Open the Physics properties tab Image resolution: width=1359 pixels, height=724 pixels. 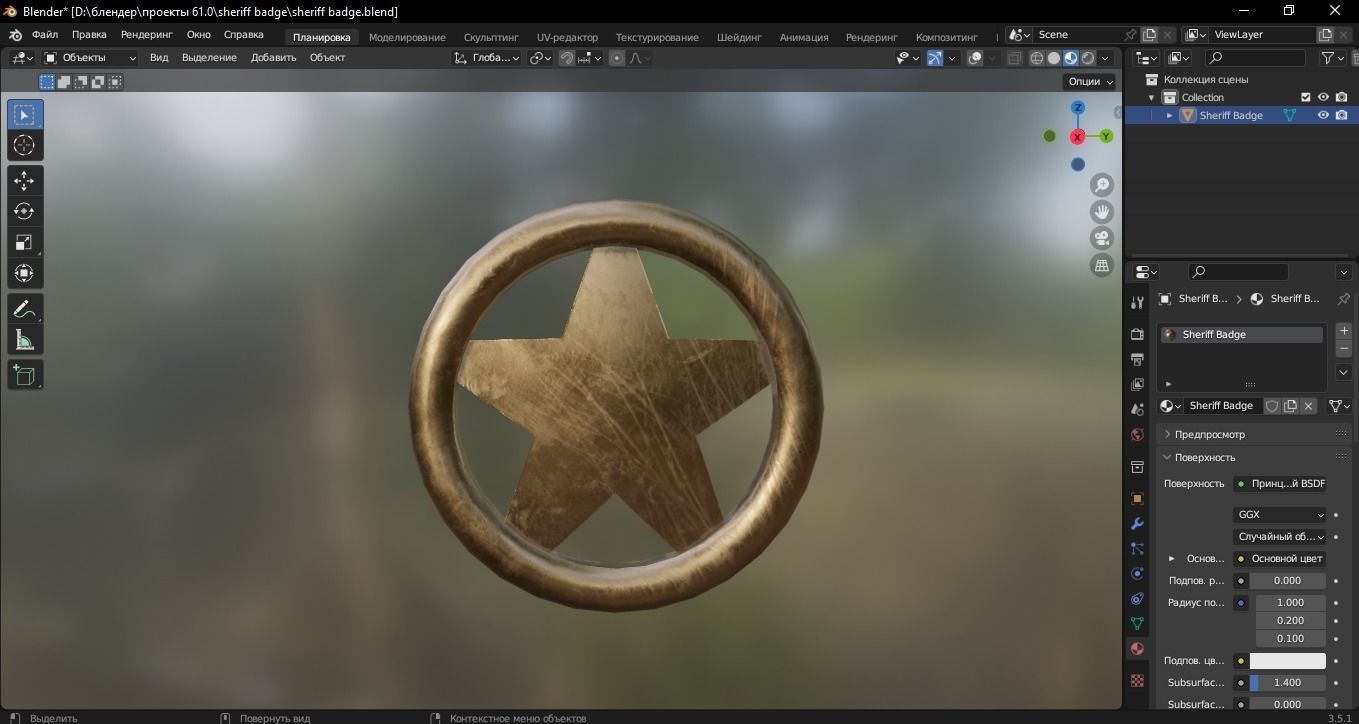[x=1137, y=574]
